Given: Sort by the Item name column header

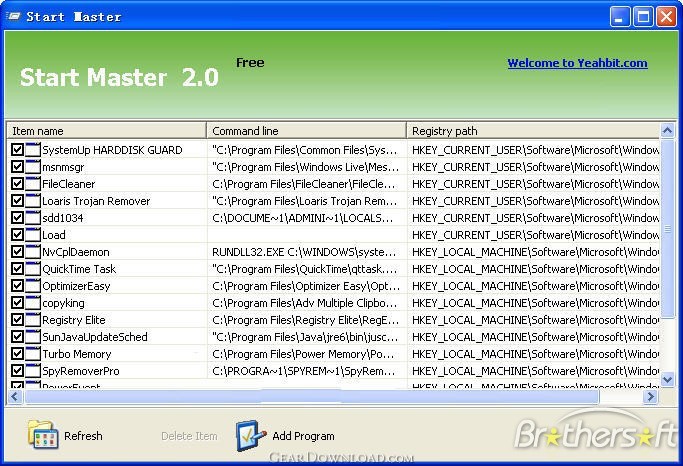Looking at the screenshot, I should (107, 131).
